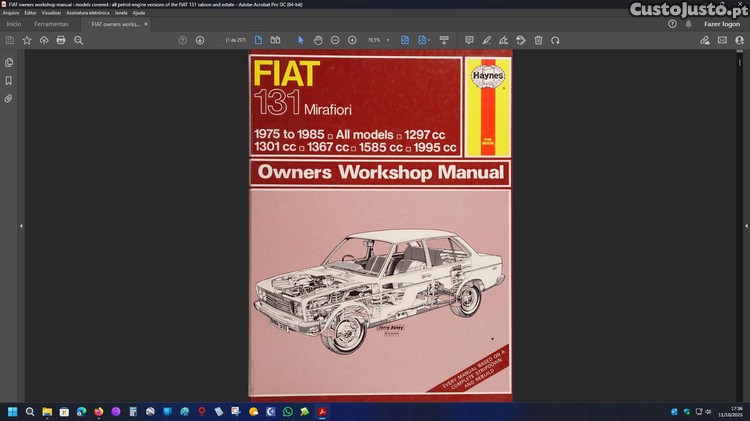This screenshot has width=750, height=421.
Task: Add a comment with sticky note icon
Action: click(467, 40)
